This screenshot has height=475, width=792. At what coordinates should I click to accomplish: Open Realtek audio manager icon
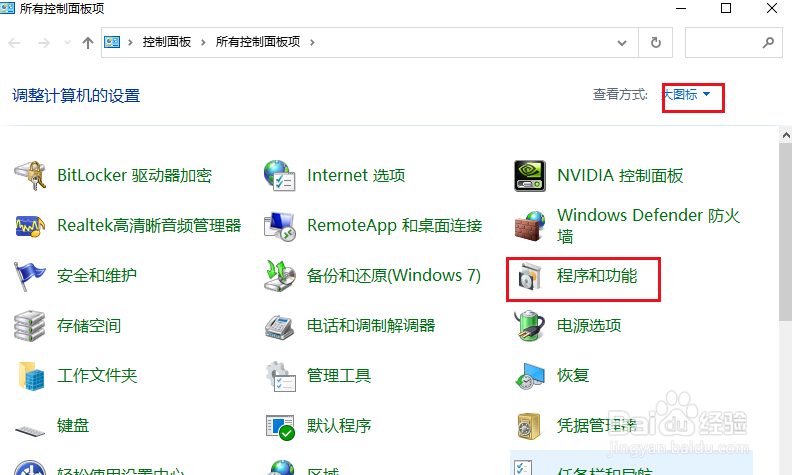[30, 225]
